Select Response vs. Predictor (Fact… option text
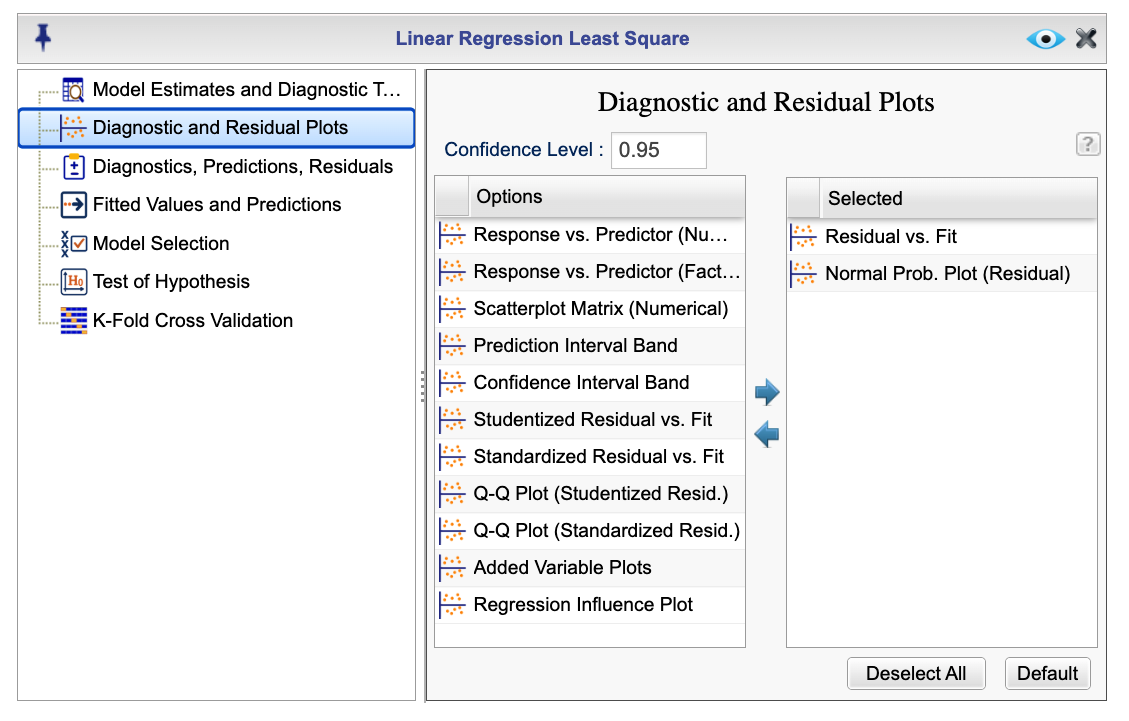 coord(606,272)
